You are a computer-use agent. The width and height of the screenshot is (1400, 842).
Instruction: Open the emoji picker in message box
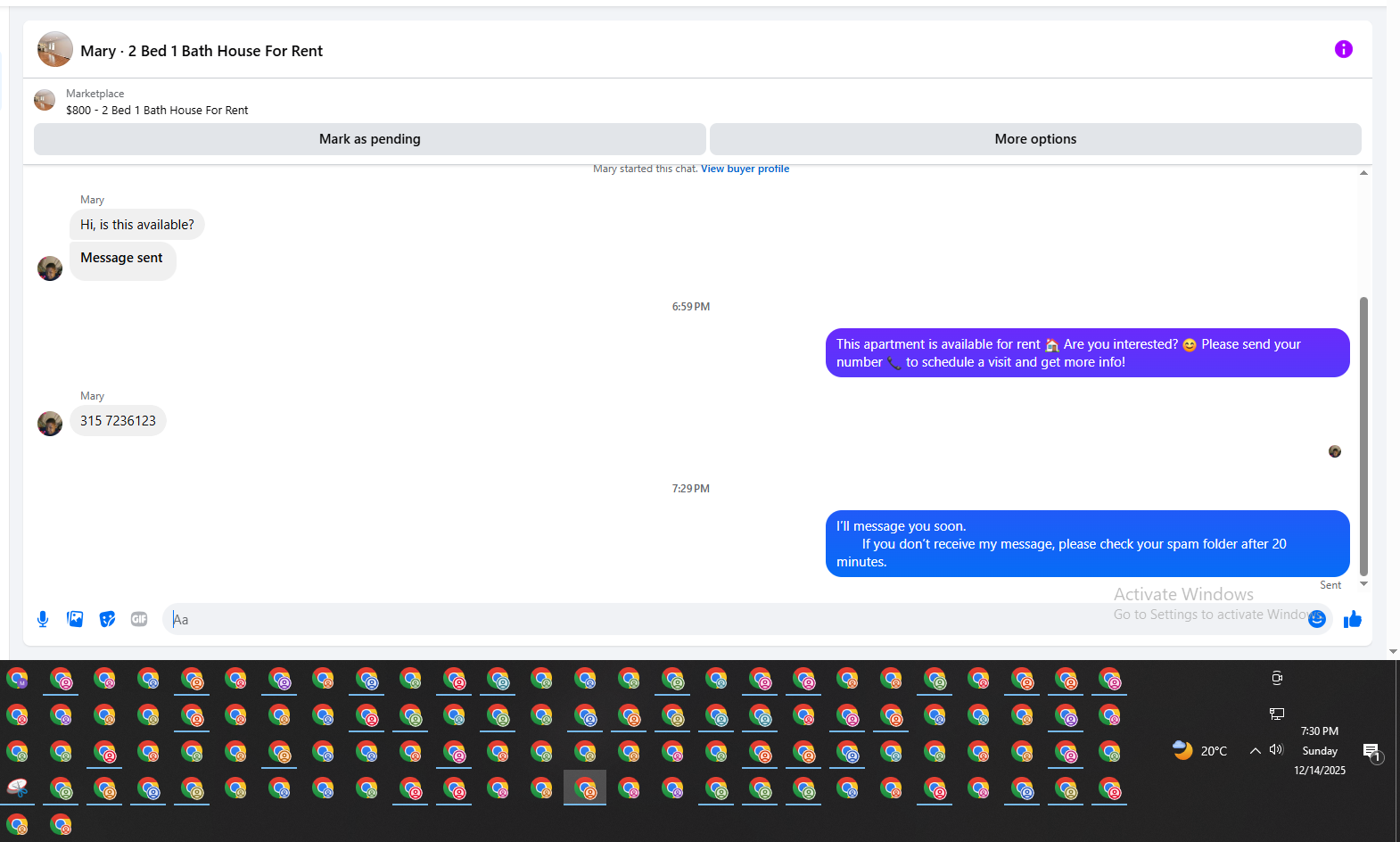point(1317,619)
